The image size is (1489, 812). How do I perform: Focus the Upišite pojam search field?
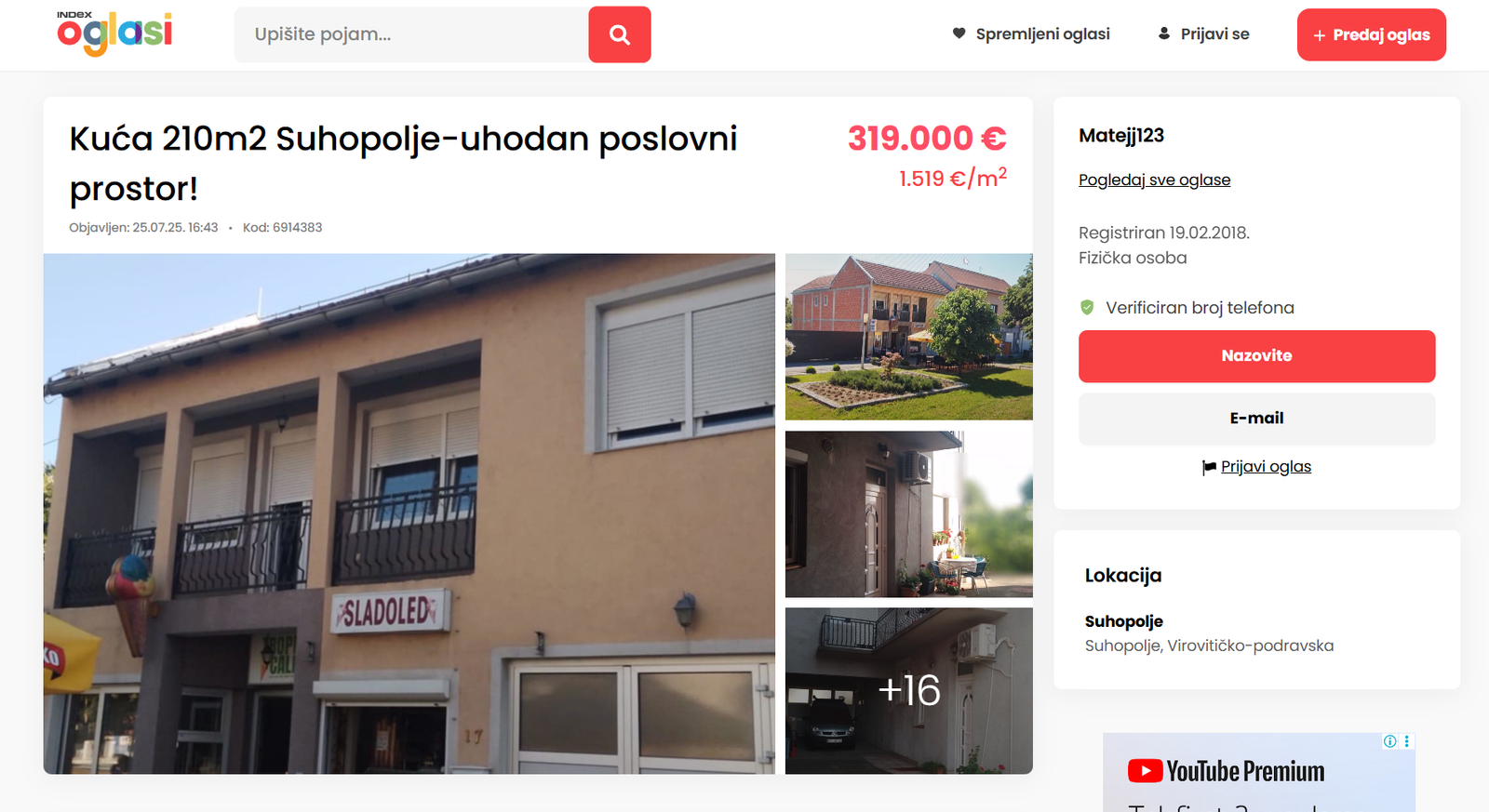[x=411, y=34]
